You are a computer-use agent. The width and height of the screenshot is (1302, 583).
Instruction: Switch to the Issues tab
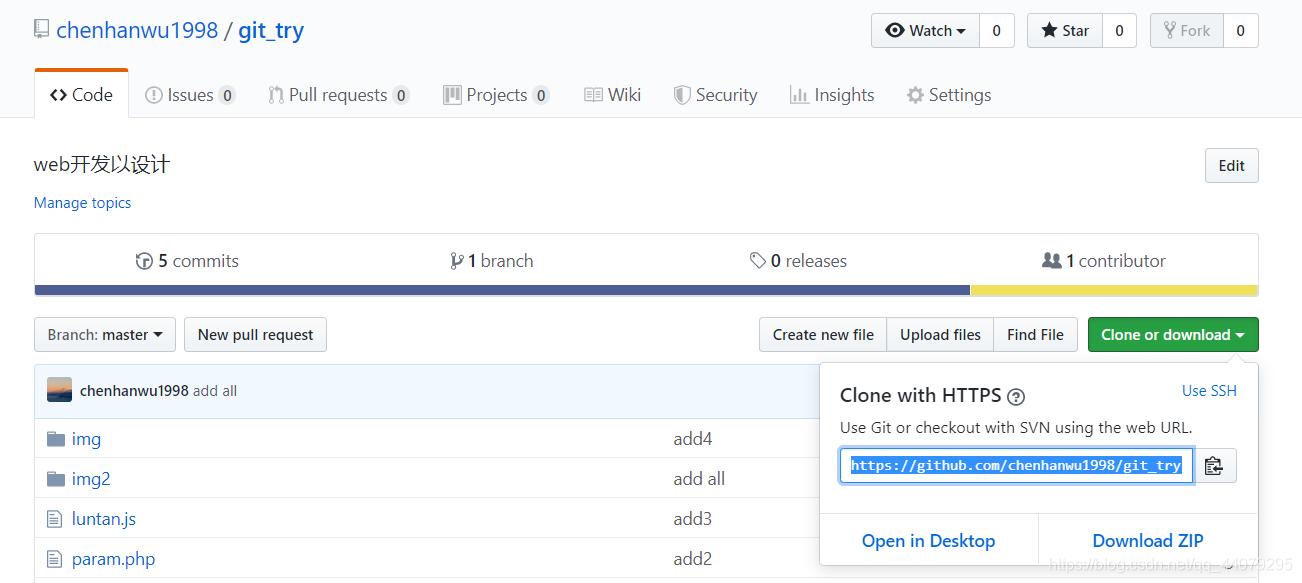point(190,95)
